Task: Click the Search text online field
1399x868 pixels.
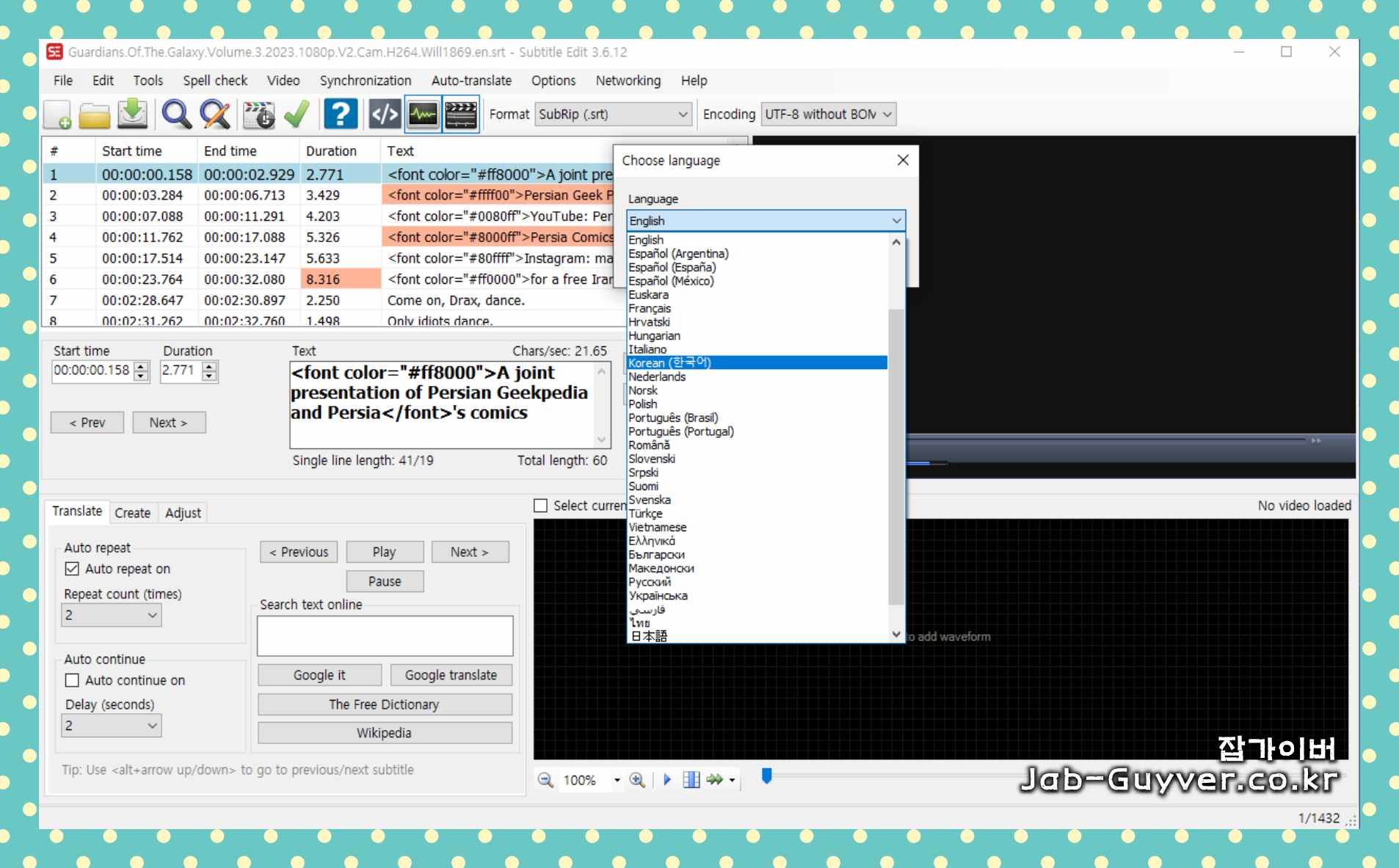Action: click(385, 636)
